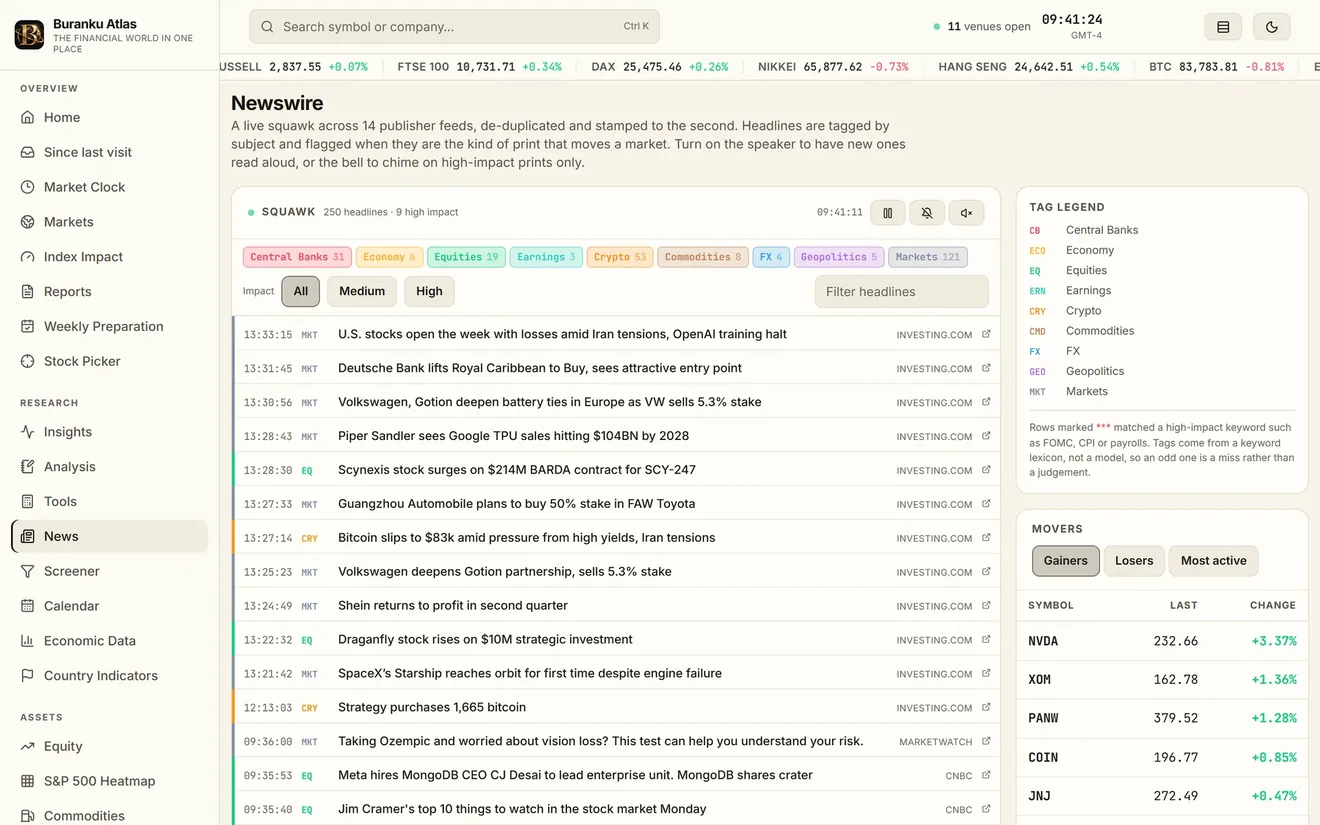Open external link for Shein headline

(986, 606)
